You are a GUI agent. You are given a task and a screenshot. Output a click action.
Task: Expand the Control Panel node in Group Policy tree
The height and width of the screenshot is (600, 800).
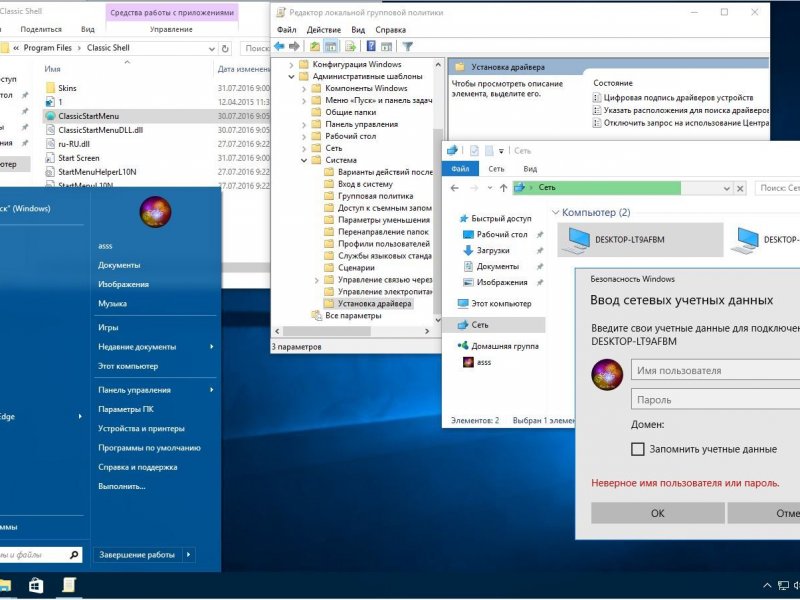click(304, 124)
